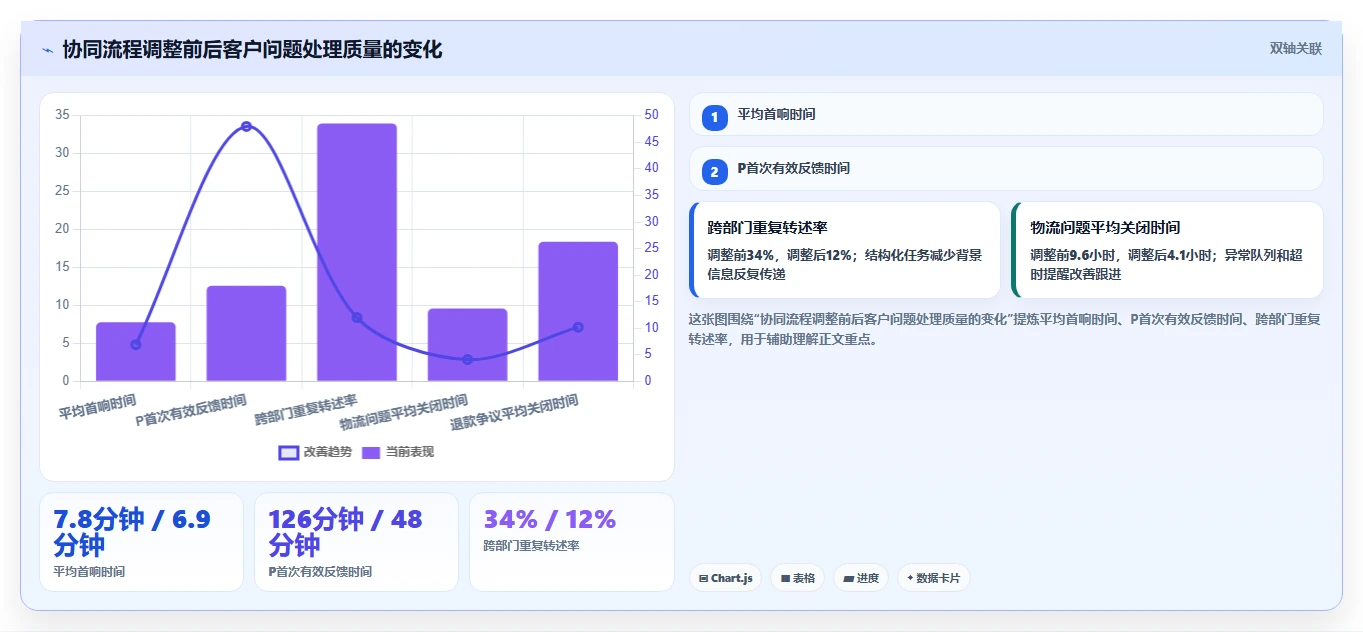Select the 平均首响时间 bar in chart
This screenshot has height=632, width=1363.
click(x=136, y=352)
